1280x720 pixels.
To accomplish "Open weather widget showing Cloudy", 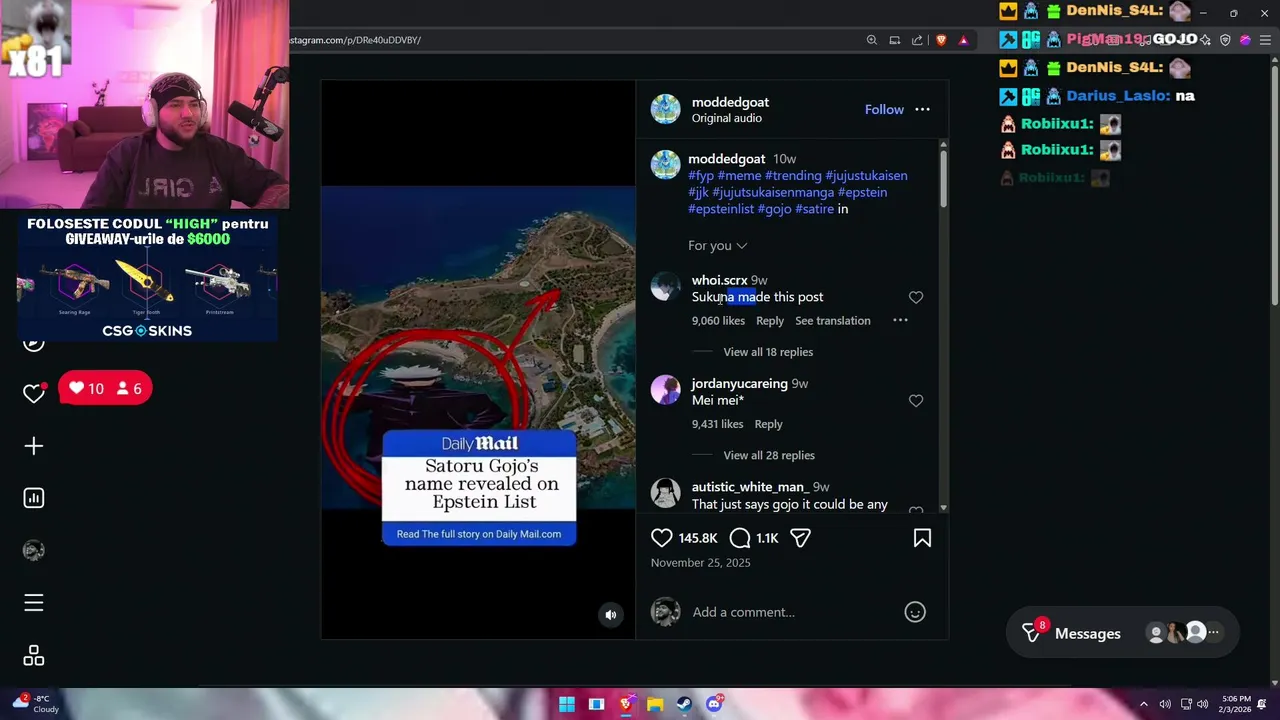I will pyautogui.click(x=34, y=704).
